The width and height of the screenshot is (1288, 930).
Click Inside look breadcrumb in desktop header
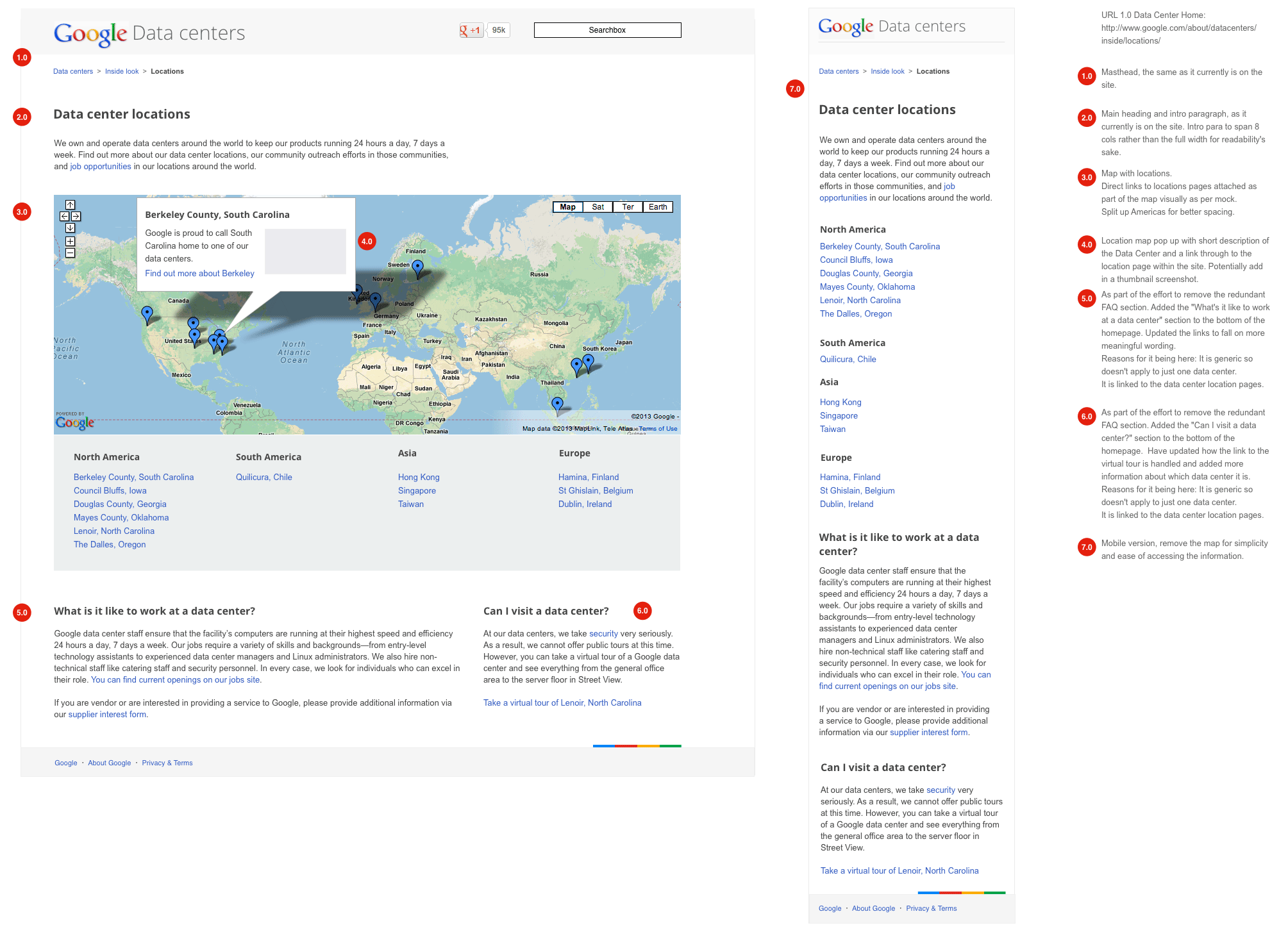[122, 72]
